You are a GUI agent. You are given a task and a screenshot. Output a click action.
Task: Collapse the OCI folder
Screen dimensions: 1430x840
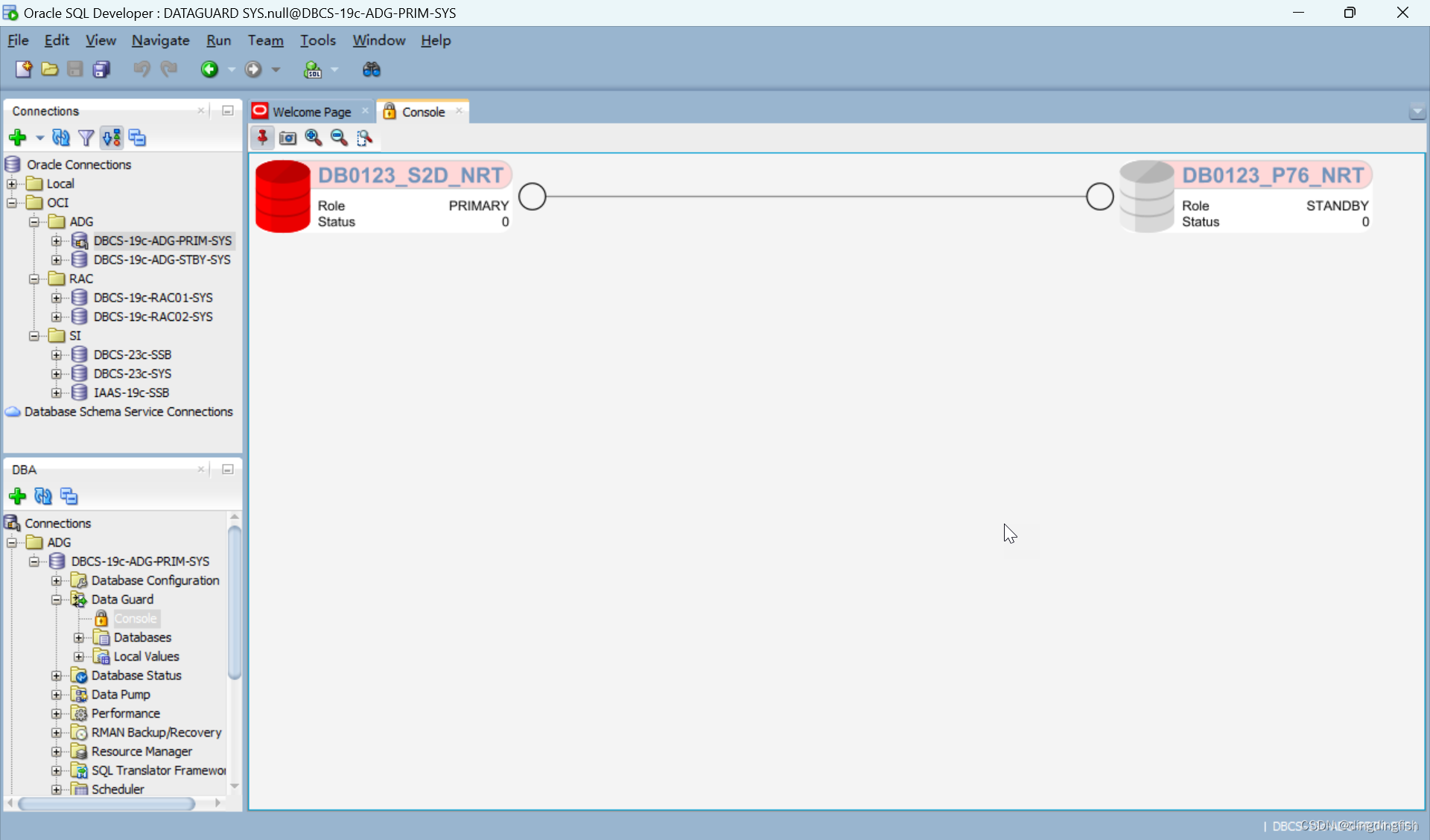(x=12, y=203)
